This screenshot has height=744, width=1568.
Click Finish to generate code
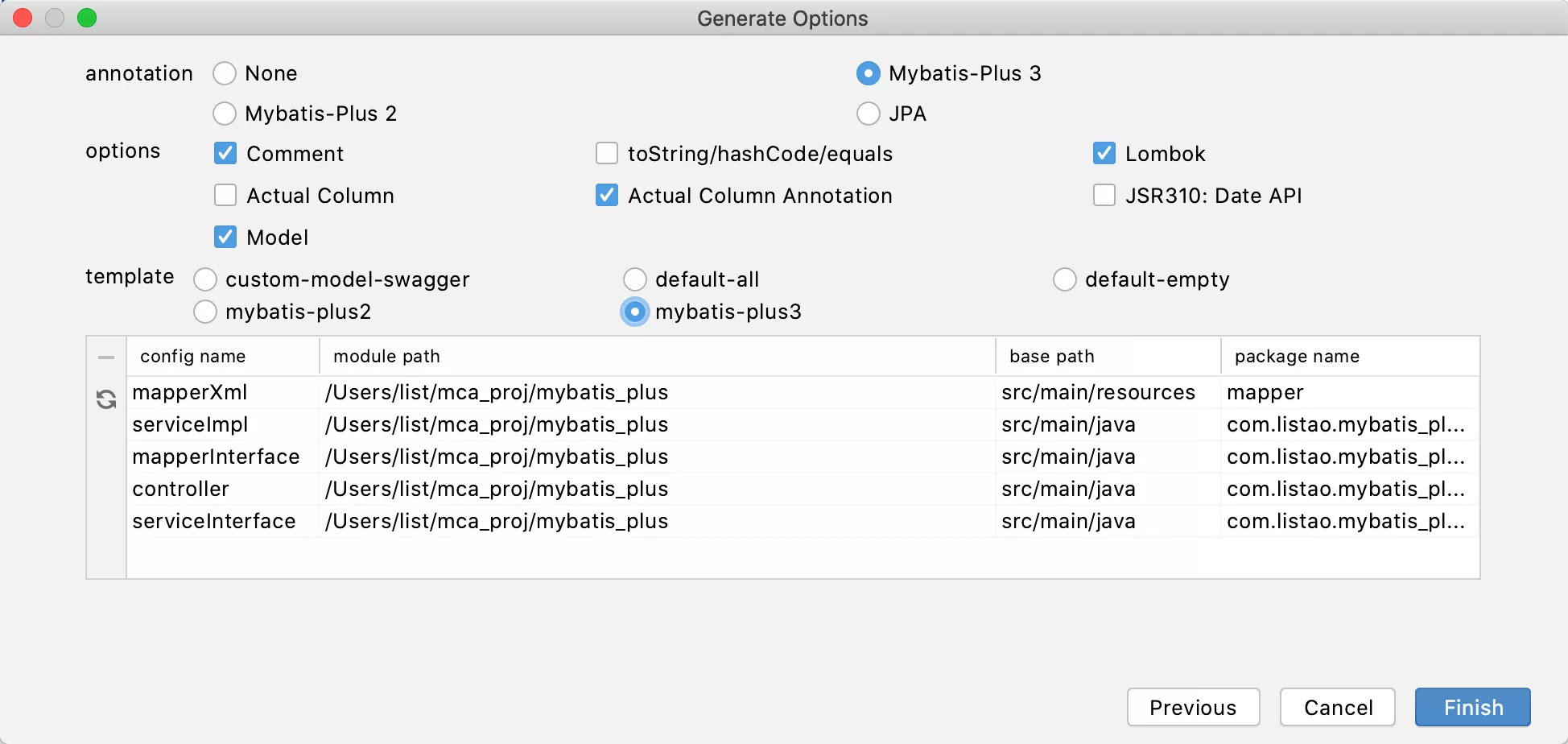(x=1473, y=707)
